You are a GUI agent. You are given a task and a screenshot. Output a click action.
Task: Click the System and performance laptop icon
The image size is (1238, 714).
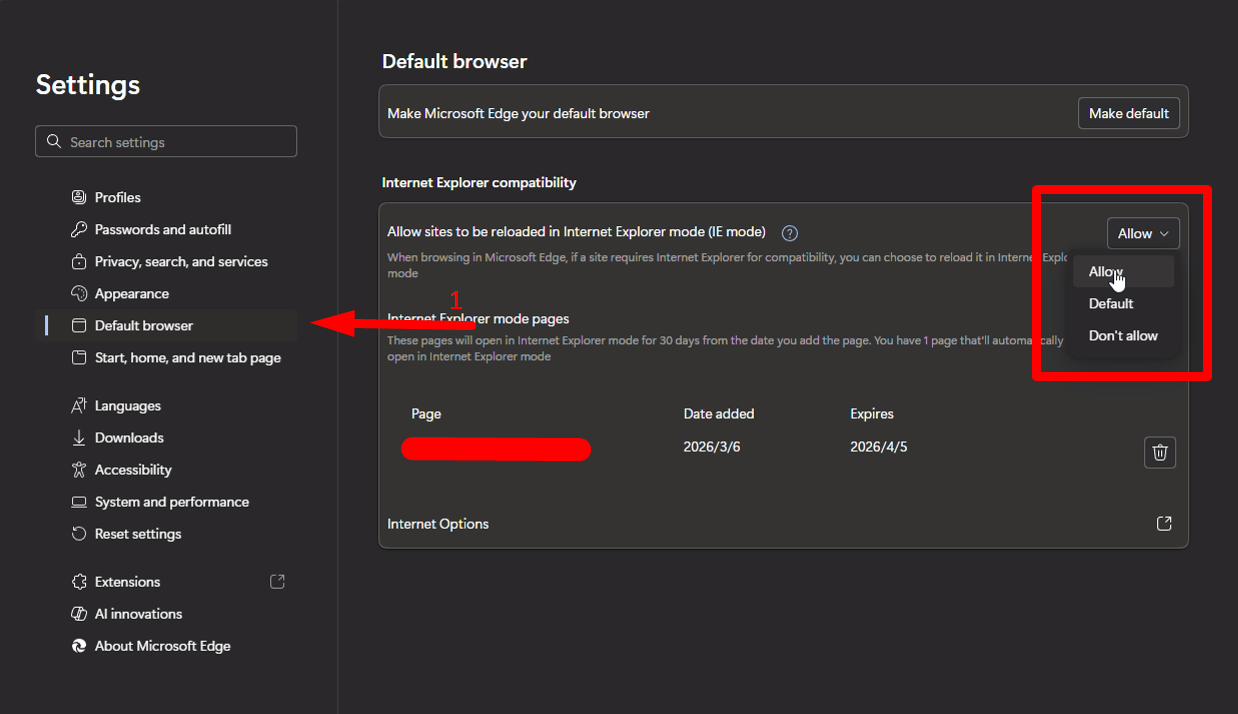79,501
